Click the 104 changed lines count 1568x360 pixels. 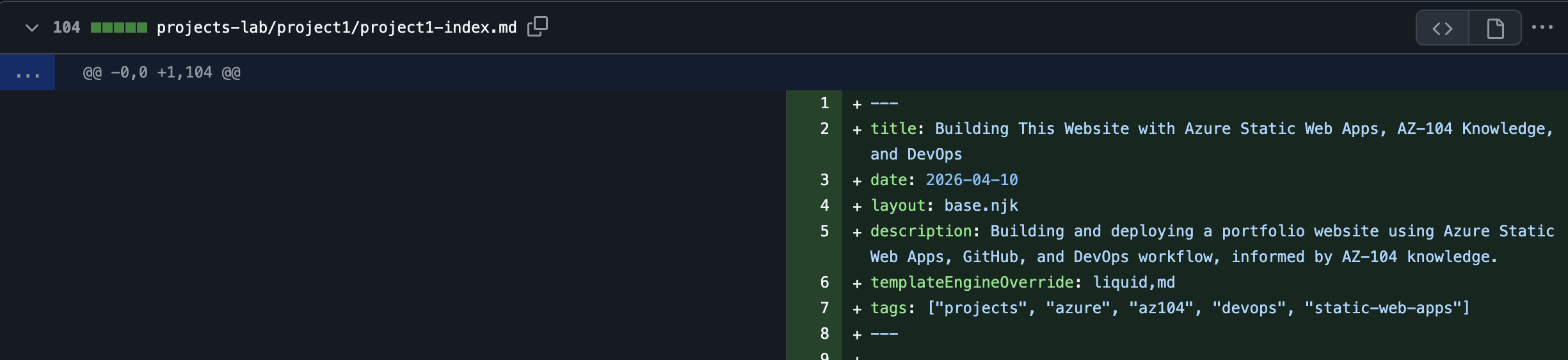click(67, 28)
